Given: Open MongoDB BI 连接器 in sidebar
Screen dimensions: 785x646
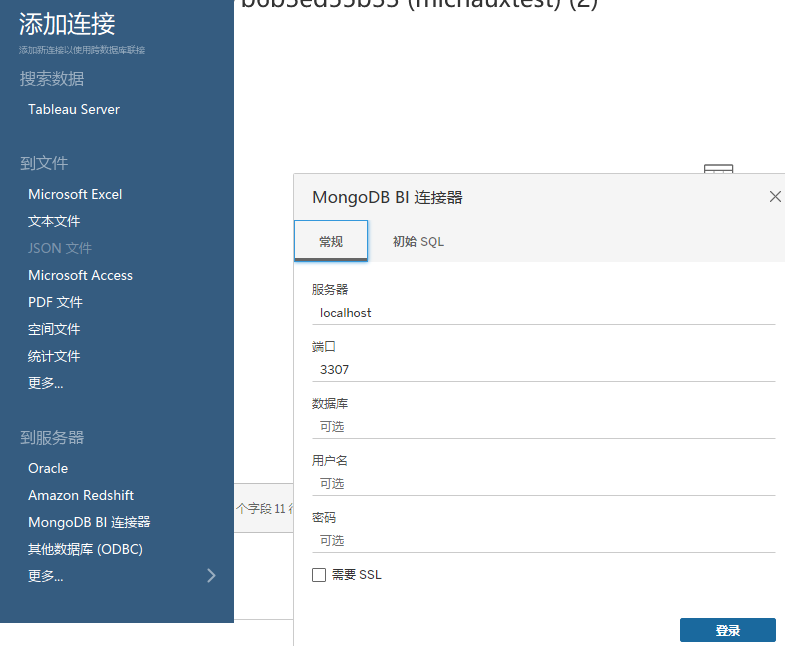Looking at the screenshot, I should 89,522.
